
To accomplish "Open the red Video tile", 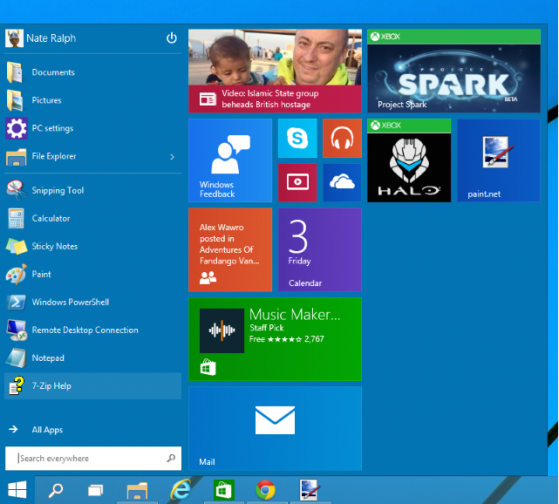I will pos(297,182).
